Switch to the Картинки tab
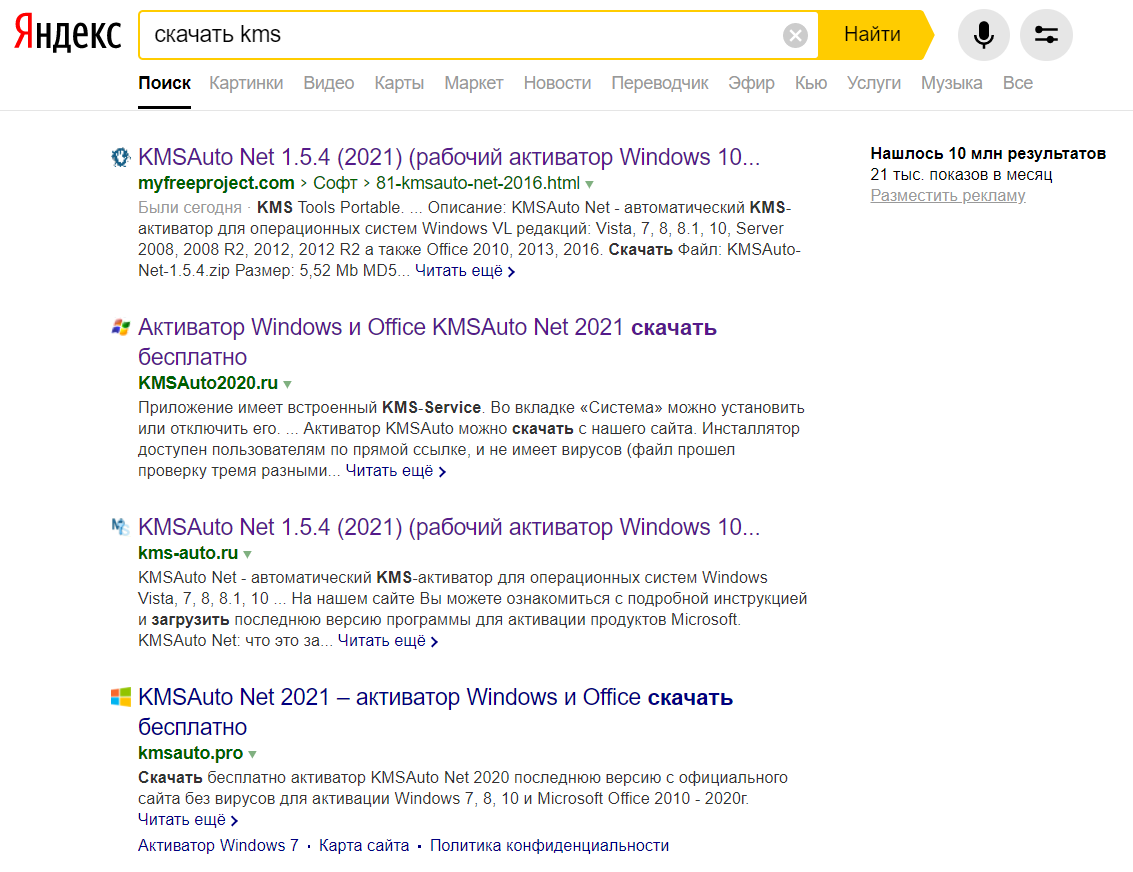1133x872 pixels. coord(246,84)
